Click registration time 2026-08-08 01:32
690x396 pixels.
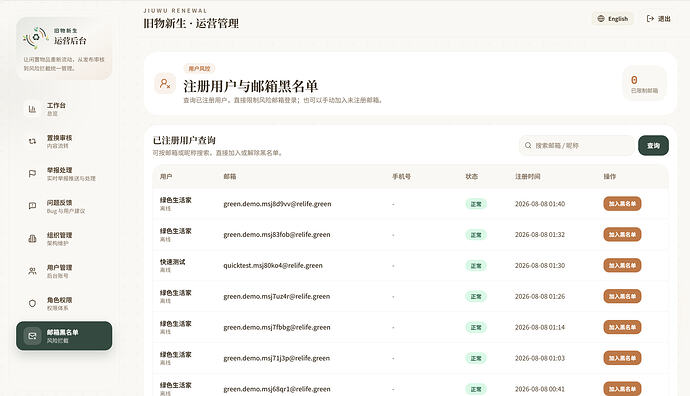coord(540,235)
